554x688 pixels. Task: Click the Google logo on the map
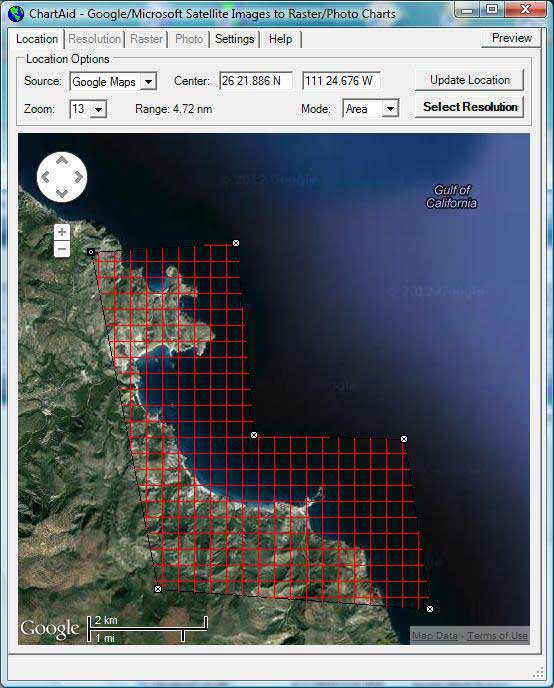click(50, 629)
